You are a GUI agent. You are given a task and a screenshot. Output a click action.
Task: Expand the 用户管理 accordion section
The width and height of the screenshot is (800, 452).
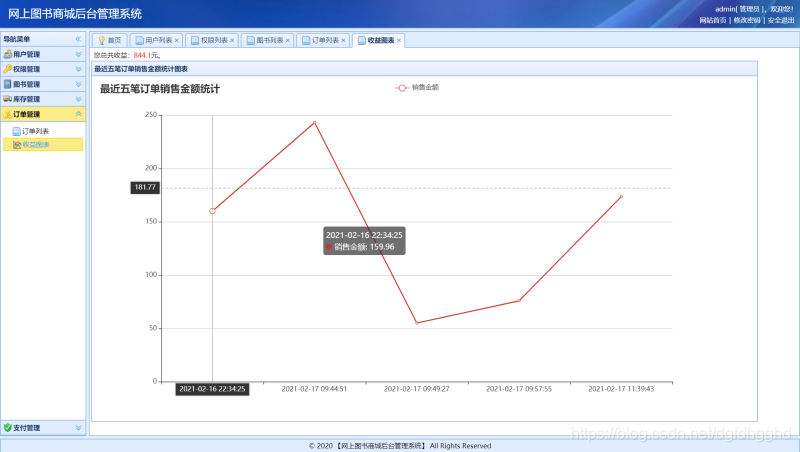click(78, 54)
